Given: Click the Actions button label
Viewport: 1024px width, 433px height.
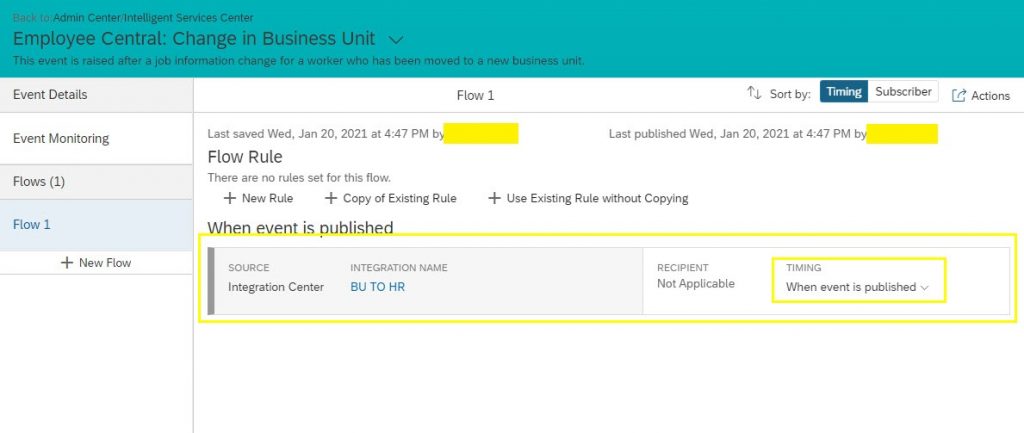Looking at the screenshot, I should point(990,96).
